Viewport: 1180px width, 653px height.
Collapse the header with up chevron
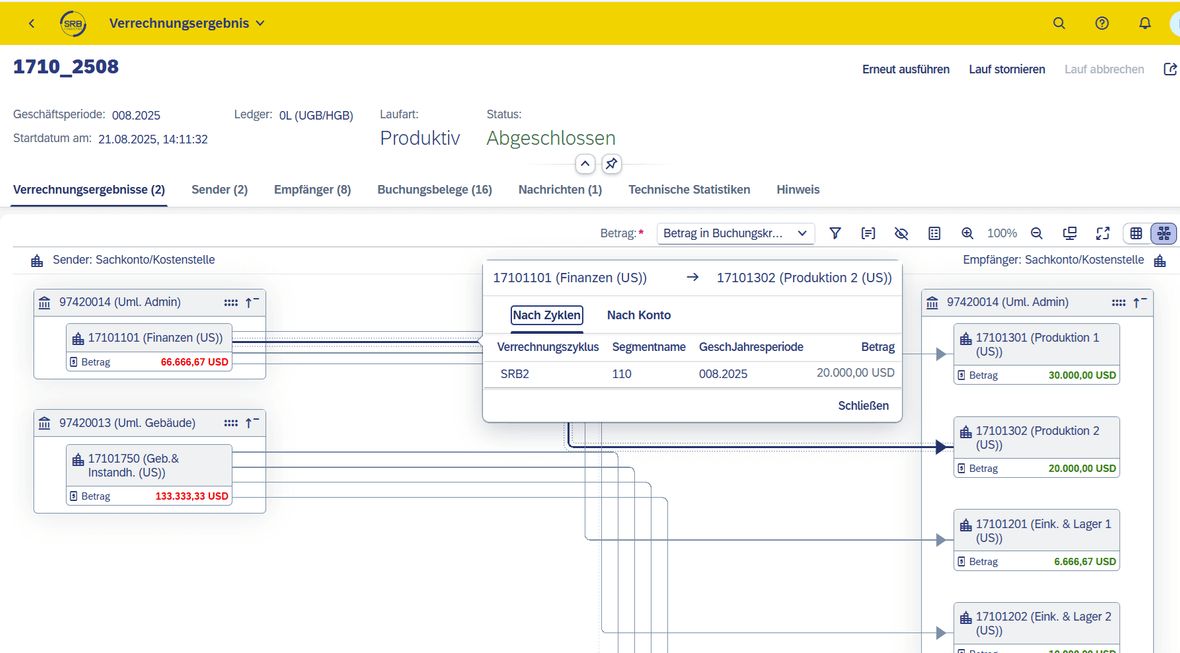(x=585, y=163)
